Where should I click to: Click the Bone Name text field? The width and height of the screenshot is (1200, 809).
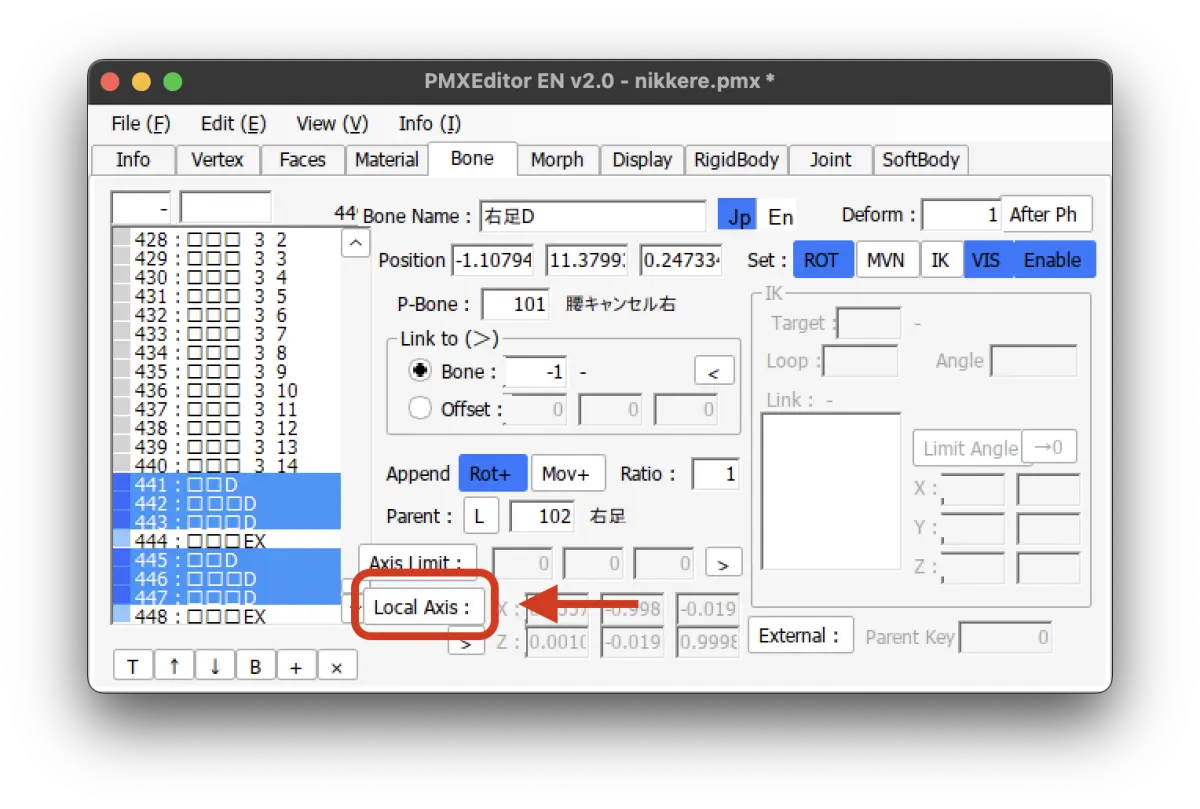(x=593, y=216)
